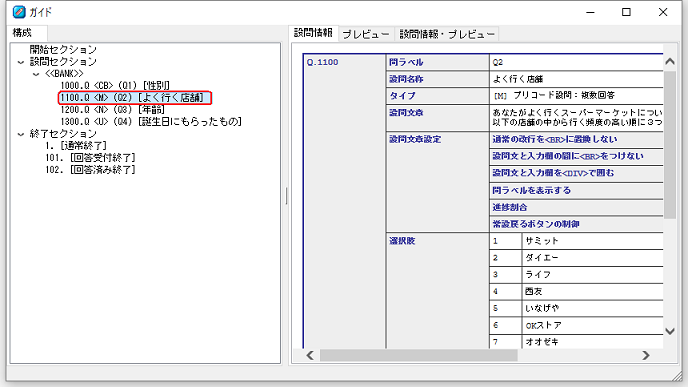Click the panel splitter handle
Image resolution: width=688 pixels, height=387 pixels.
(286, 196)
